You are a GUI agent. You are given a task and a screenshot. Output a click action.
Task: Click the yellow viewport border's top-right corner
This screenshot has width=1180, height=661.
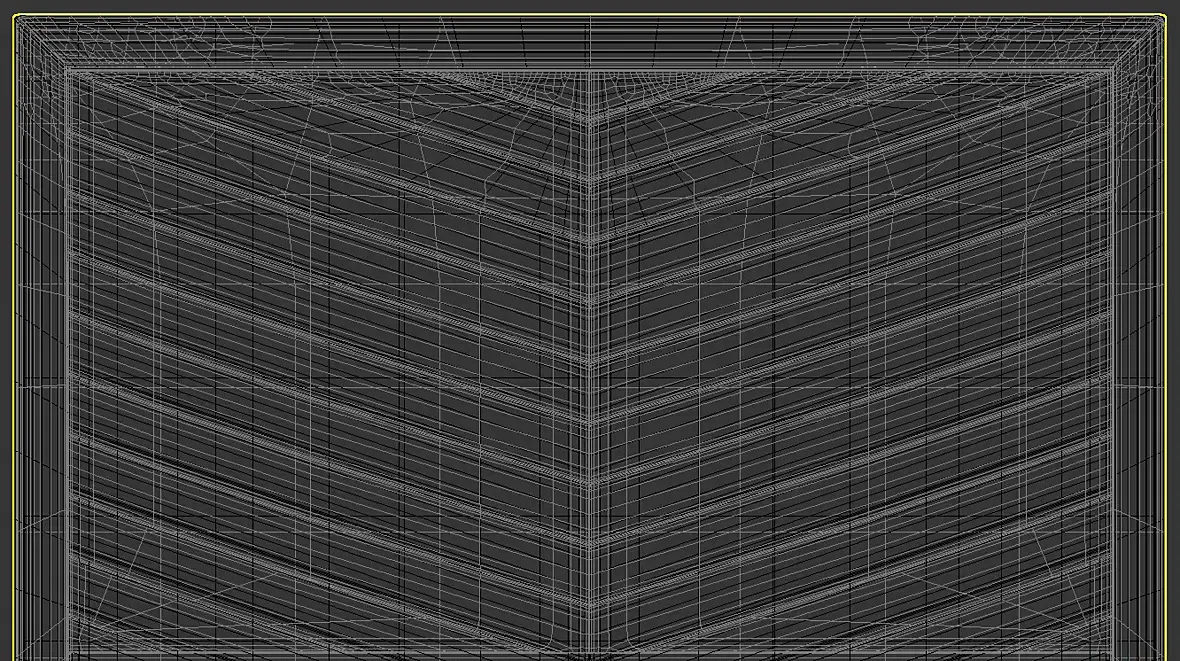pos(1164,16)
